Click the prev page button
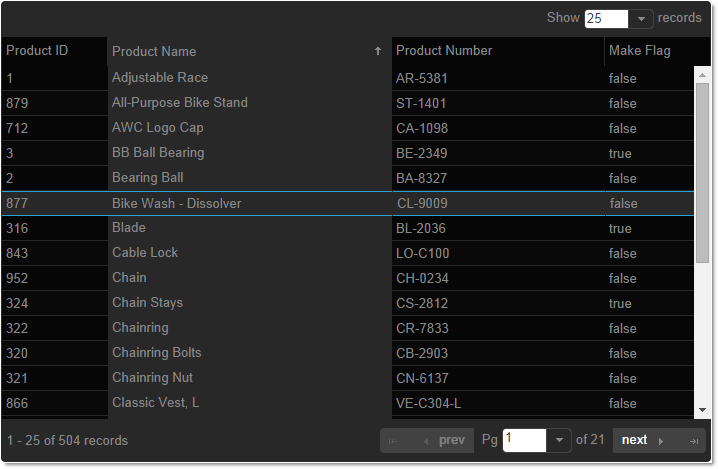Viewport: 718px width, 469px height. (x=444, y=441)
